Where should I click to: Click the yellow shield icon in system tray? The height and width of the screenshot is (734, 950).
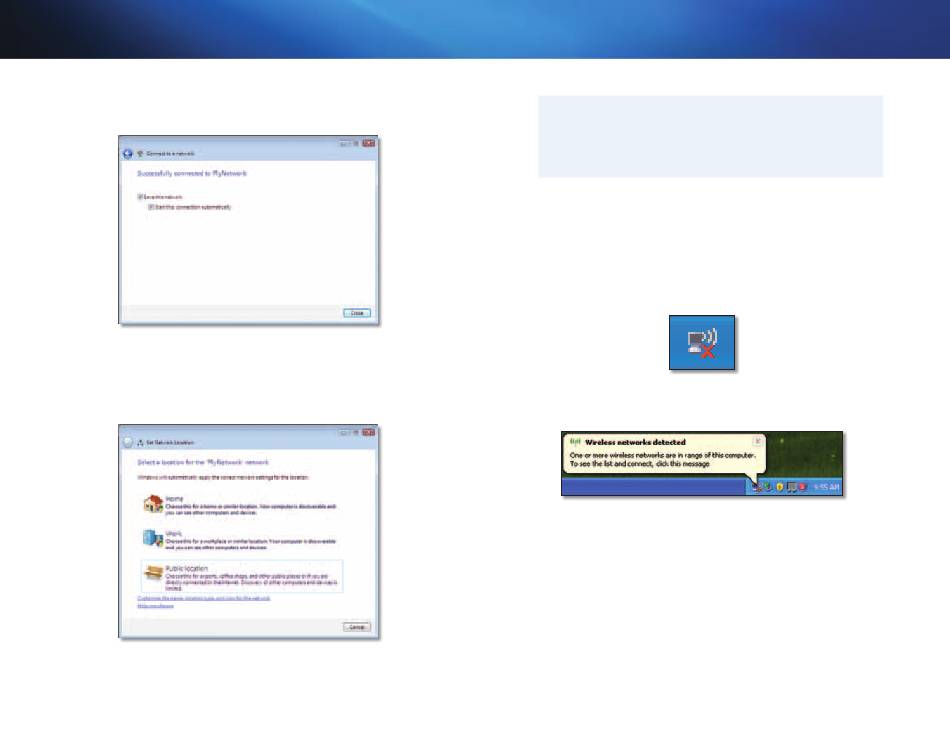778,487
